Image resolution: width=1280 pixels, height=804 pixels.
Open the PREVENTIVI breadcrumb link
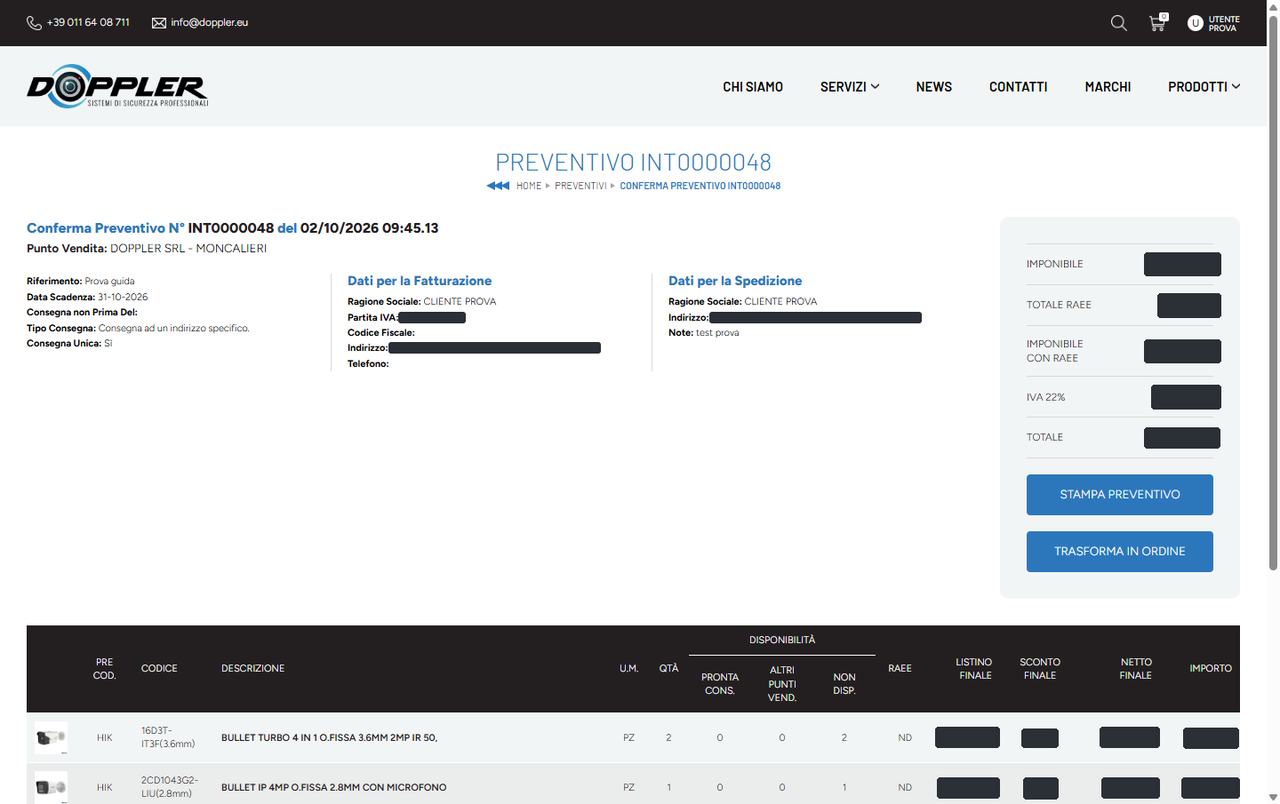click(x=581, y=186)
